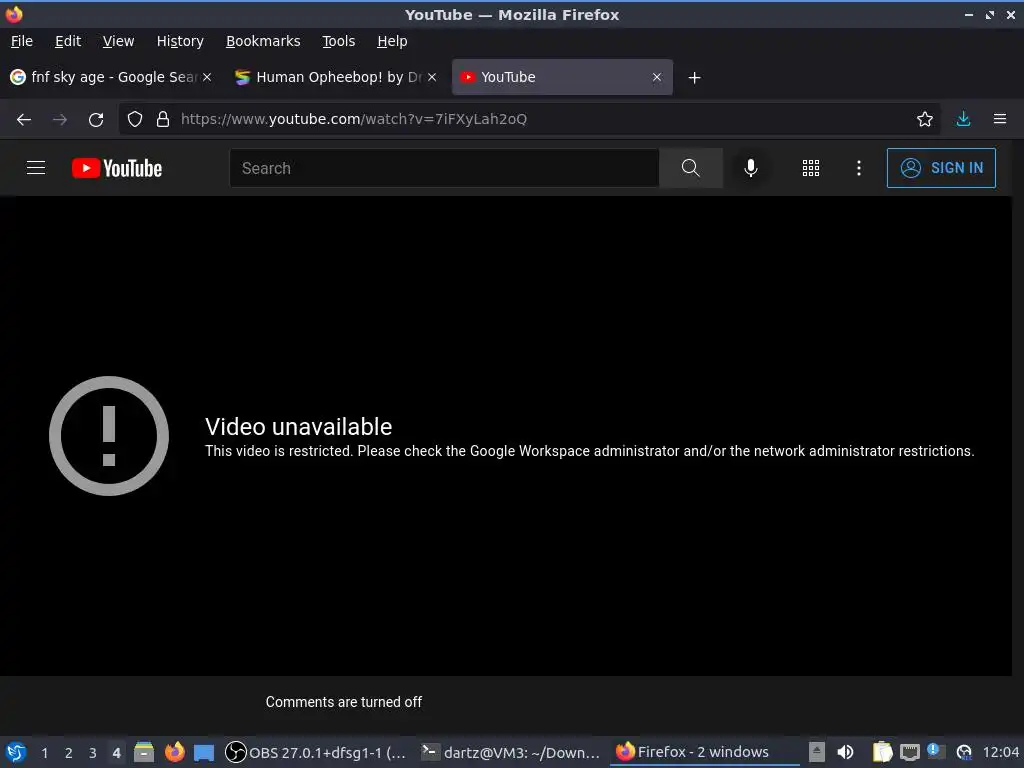Open the network connection tray icon
This screenshot has width=1024, height=768.
[x=909, y=752]
